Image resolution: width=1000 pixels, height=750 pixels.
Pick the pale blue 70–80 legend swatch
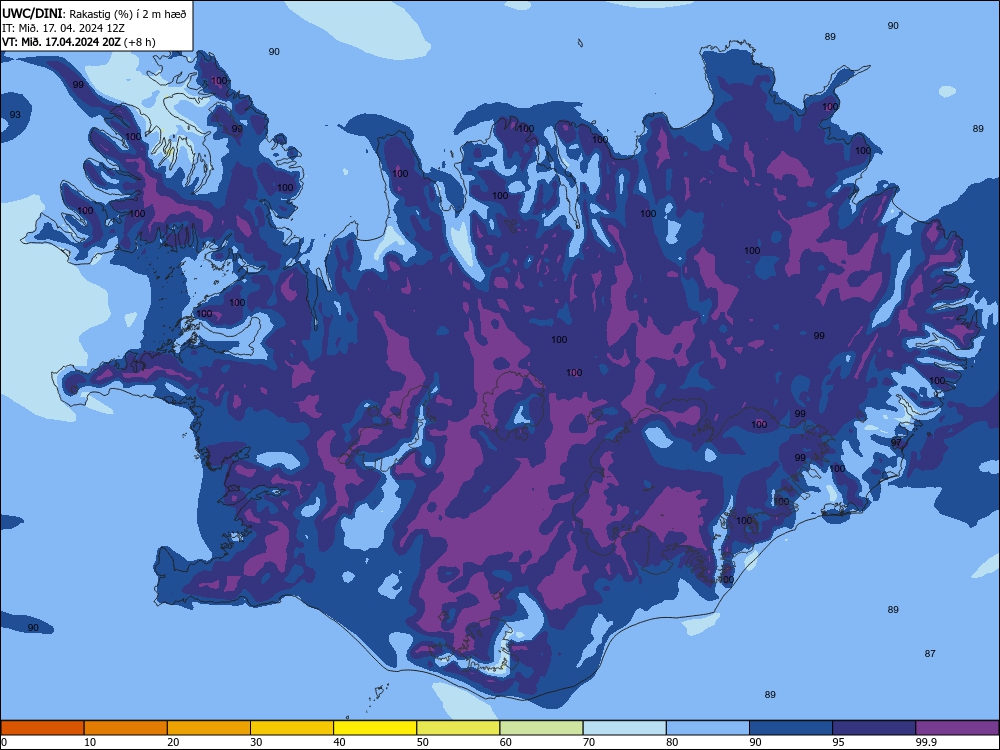pyautogui.click(x=625, y=728)
